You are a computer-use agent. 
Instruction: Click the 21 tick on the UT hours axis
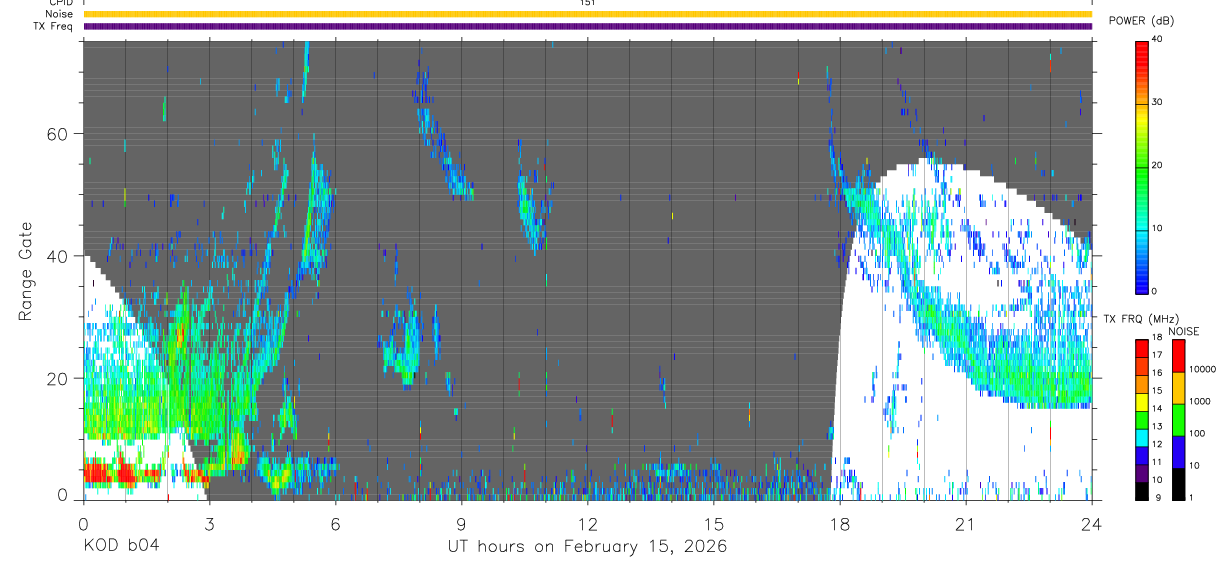click(x=965, y=523)
